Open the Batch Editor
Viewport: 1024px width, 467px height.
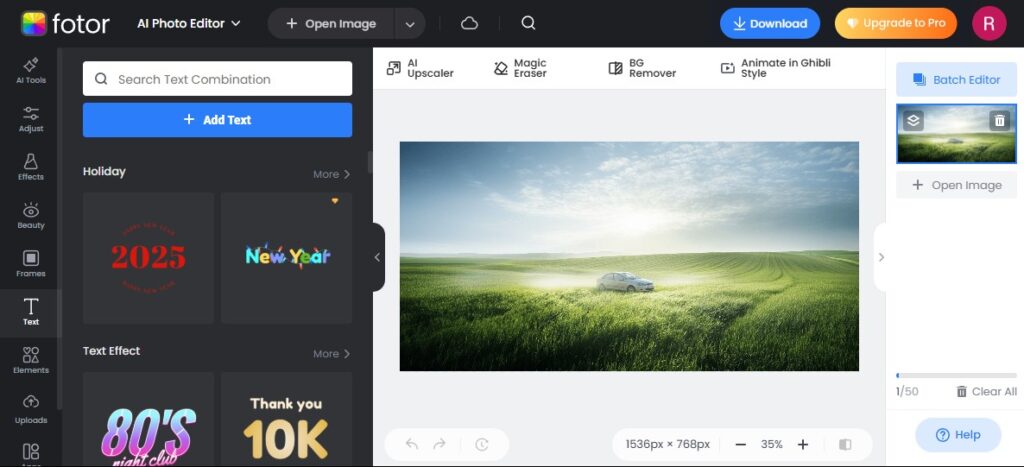click(956, 80)
